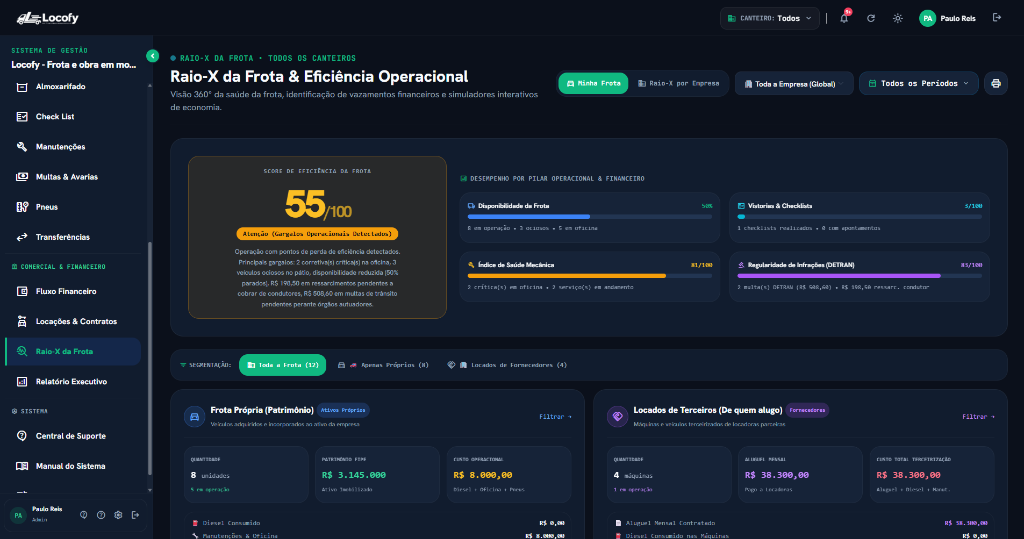Click the 55/100 efficiency score card
Viewport: 1024px width, 539px height.
click(x=317, y=237)
